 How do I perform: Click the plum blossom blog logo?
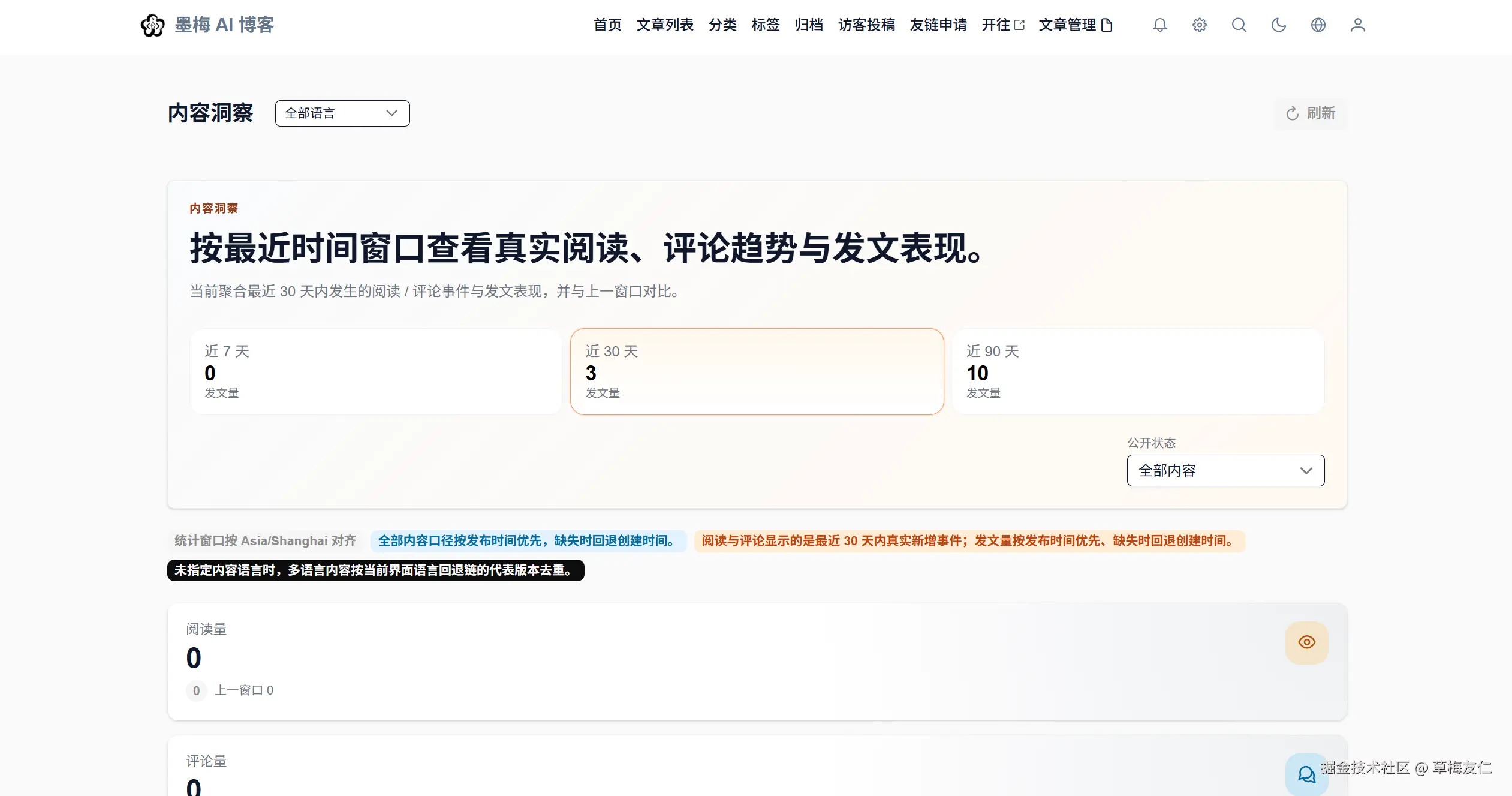[153, 25]
